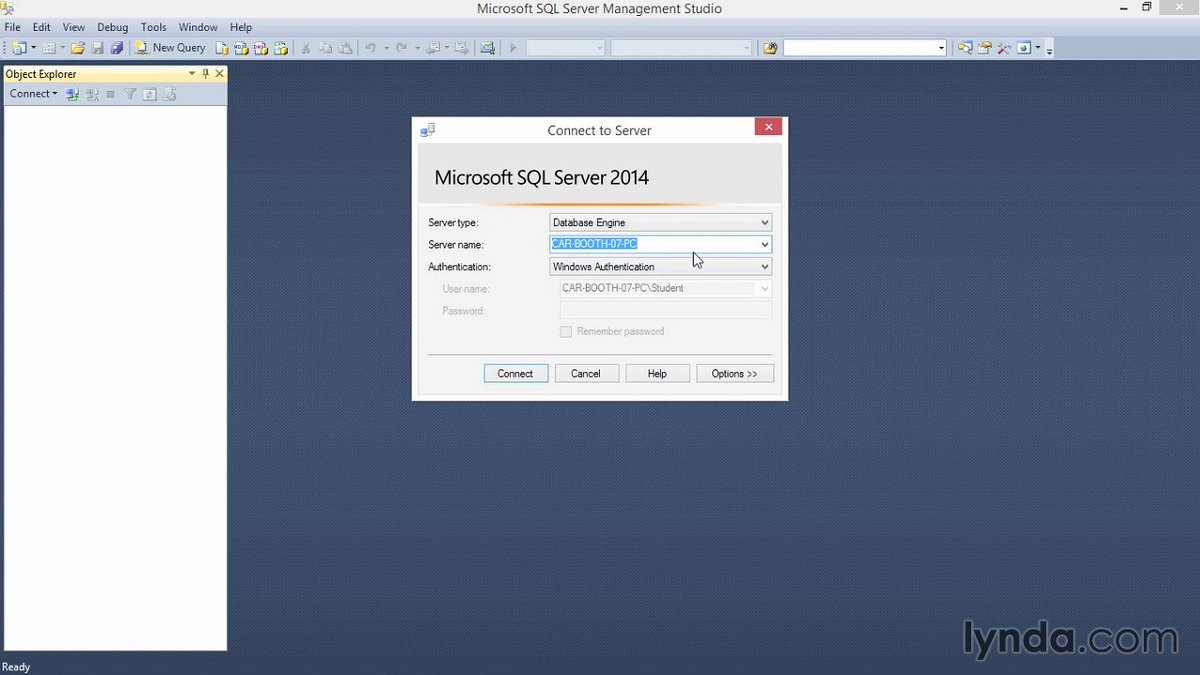This screenshot has width=1200, height=675.
Task: Click the Paste icon in toolbar
Action: coord(345,47)
